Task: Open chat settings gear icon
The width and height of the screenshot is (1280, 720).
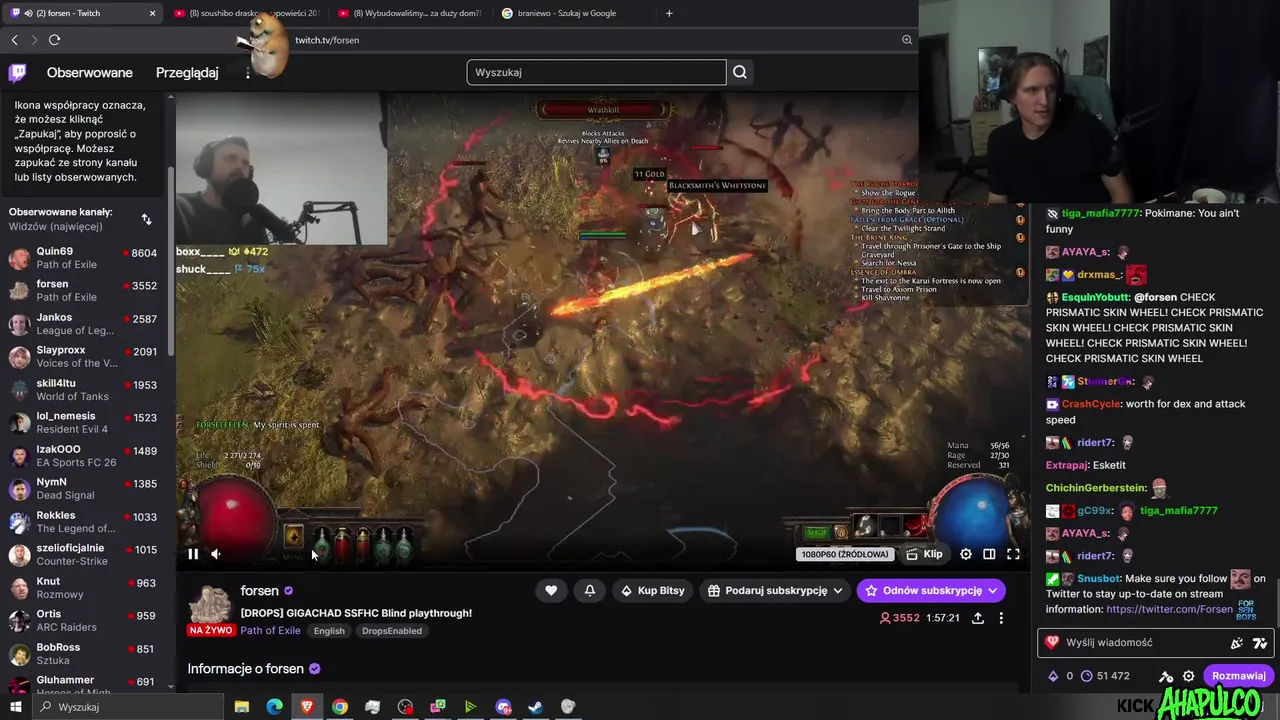Action: [1189, 676]
